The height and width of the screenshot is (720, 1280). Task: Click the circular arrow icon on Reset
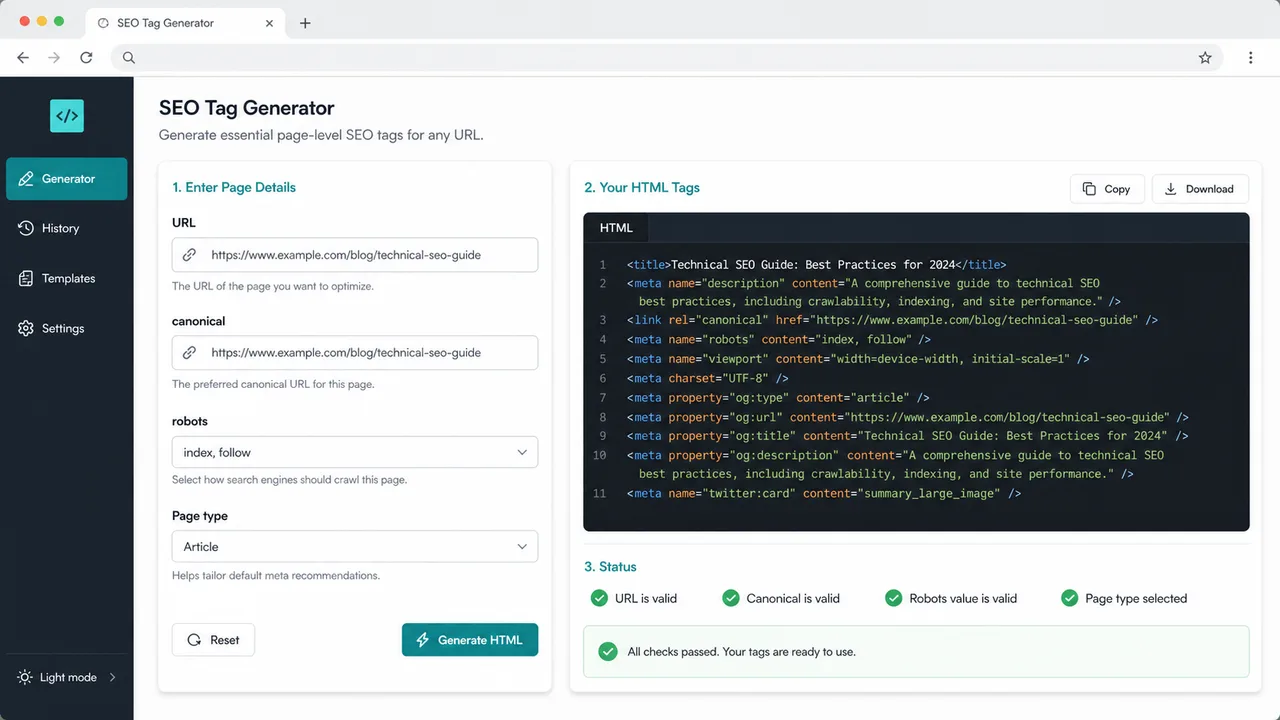(x=194, y=640)
